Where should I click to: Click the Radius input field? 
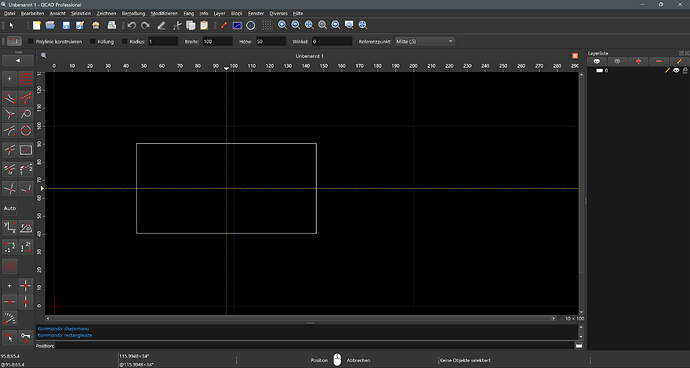tap(163, 41)
